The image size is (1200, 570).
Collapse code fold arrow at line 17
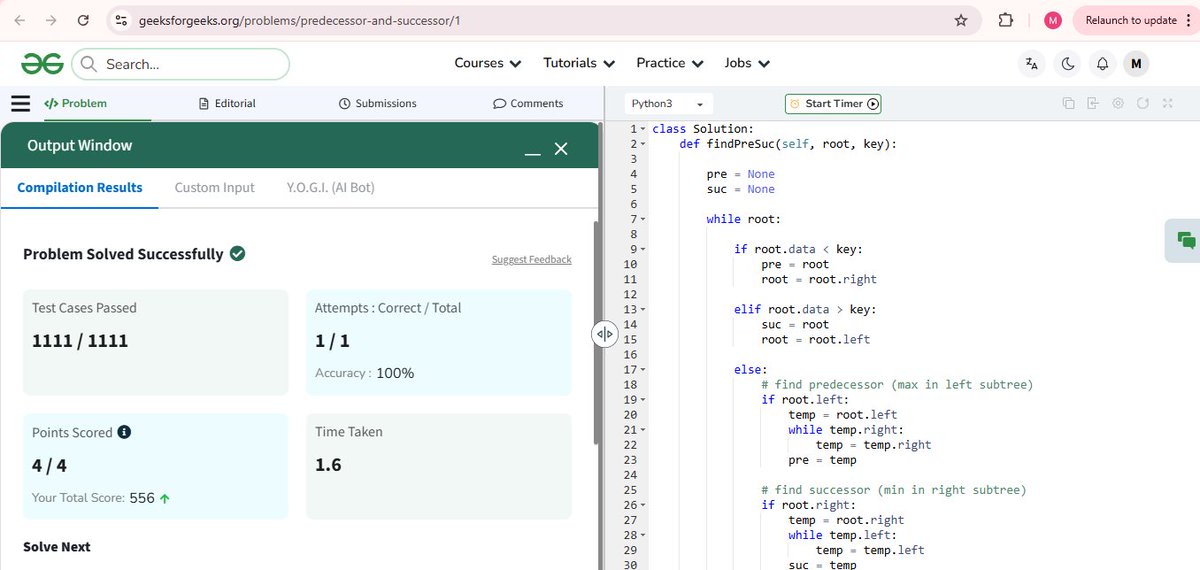click(644, 369)
